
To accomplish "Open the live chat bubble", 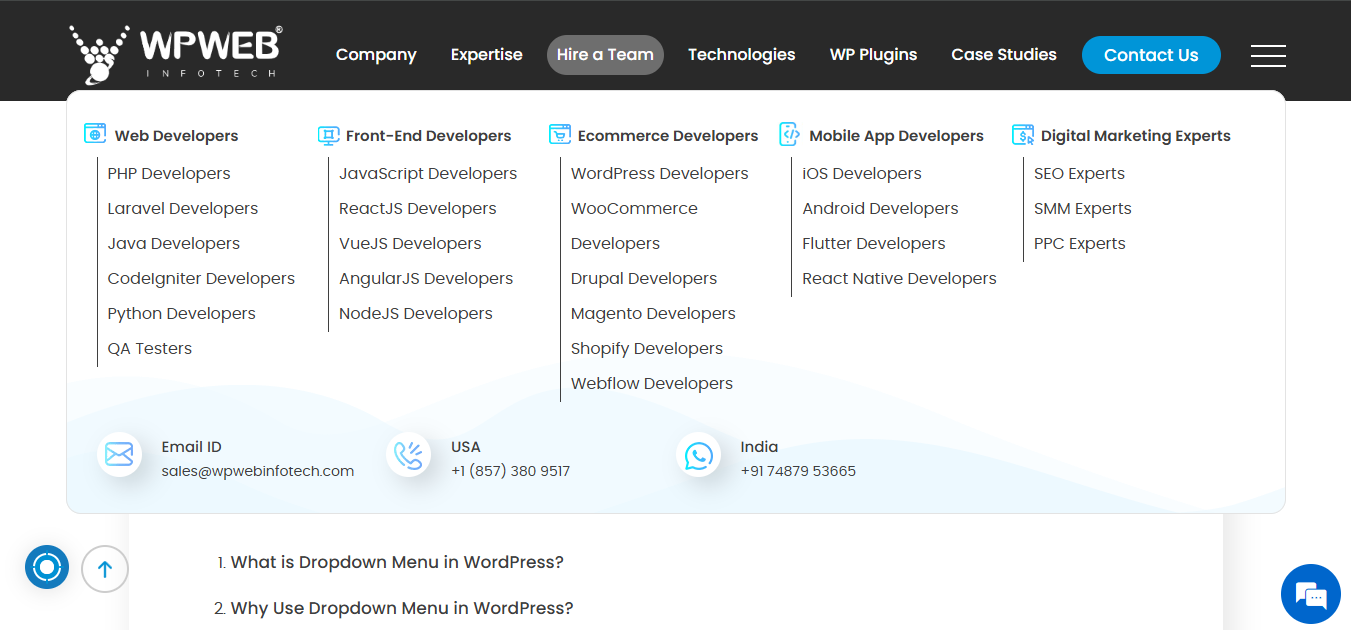I will tap(1310, 594).
